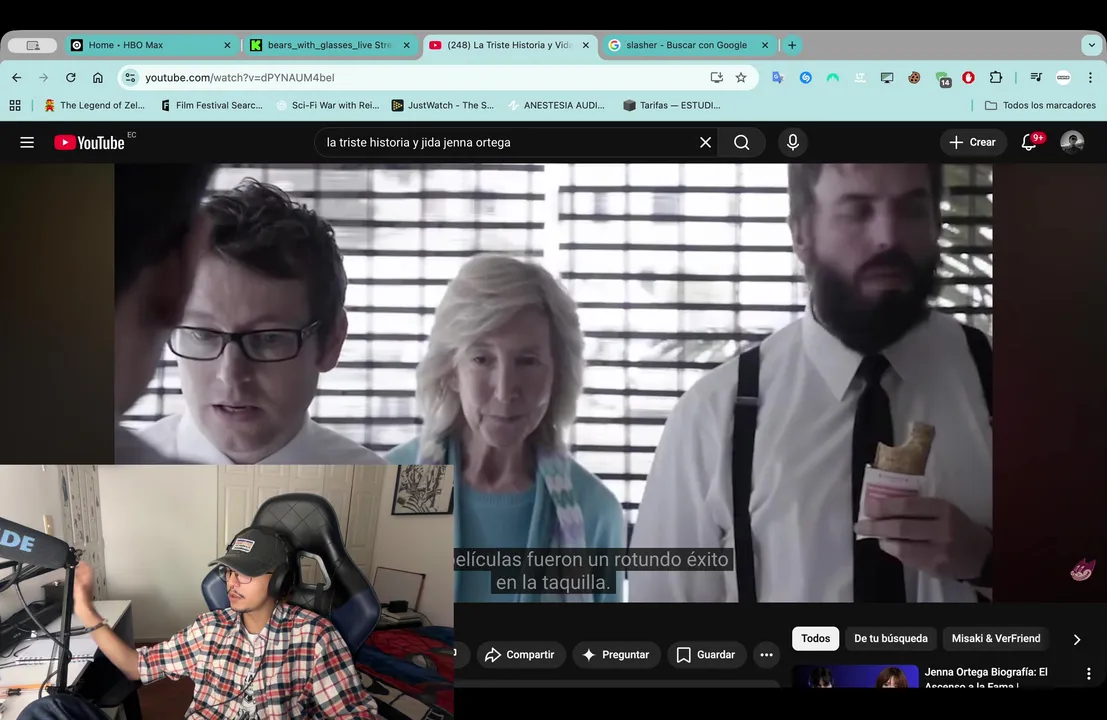Open Jenna Ortega Biografía video thumbnail

[x=855, y=676]
